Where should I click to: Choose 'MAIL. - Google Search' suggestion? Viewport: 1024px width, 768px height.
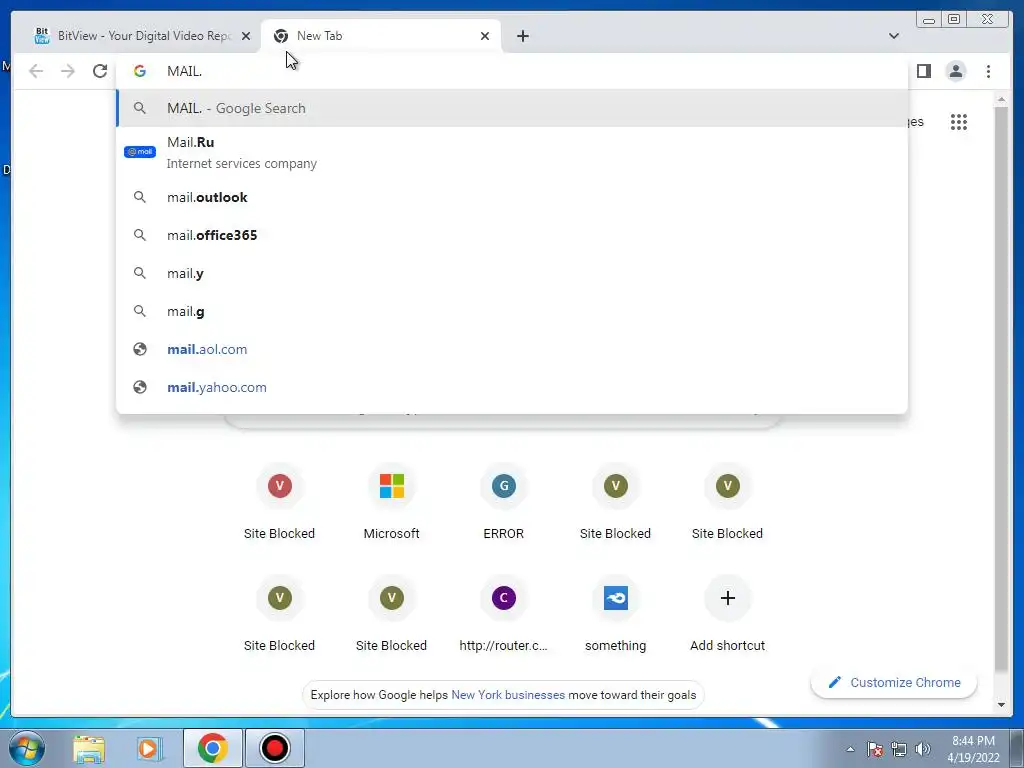pos(512,108)
